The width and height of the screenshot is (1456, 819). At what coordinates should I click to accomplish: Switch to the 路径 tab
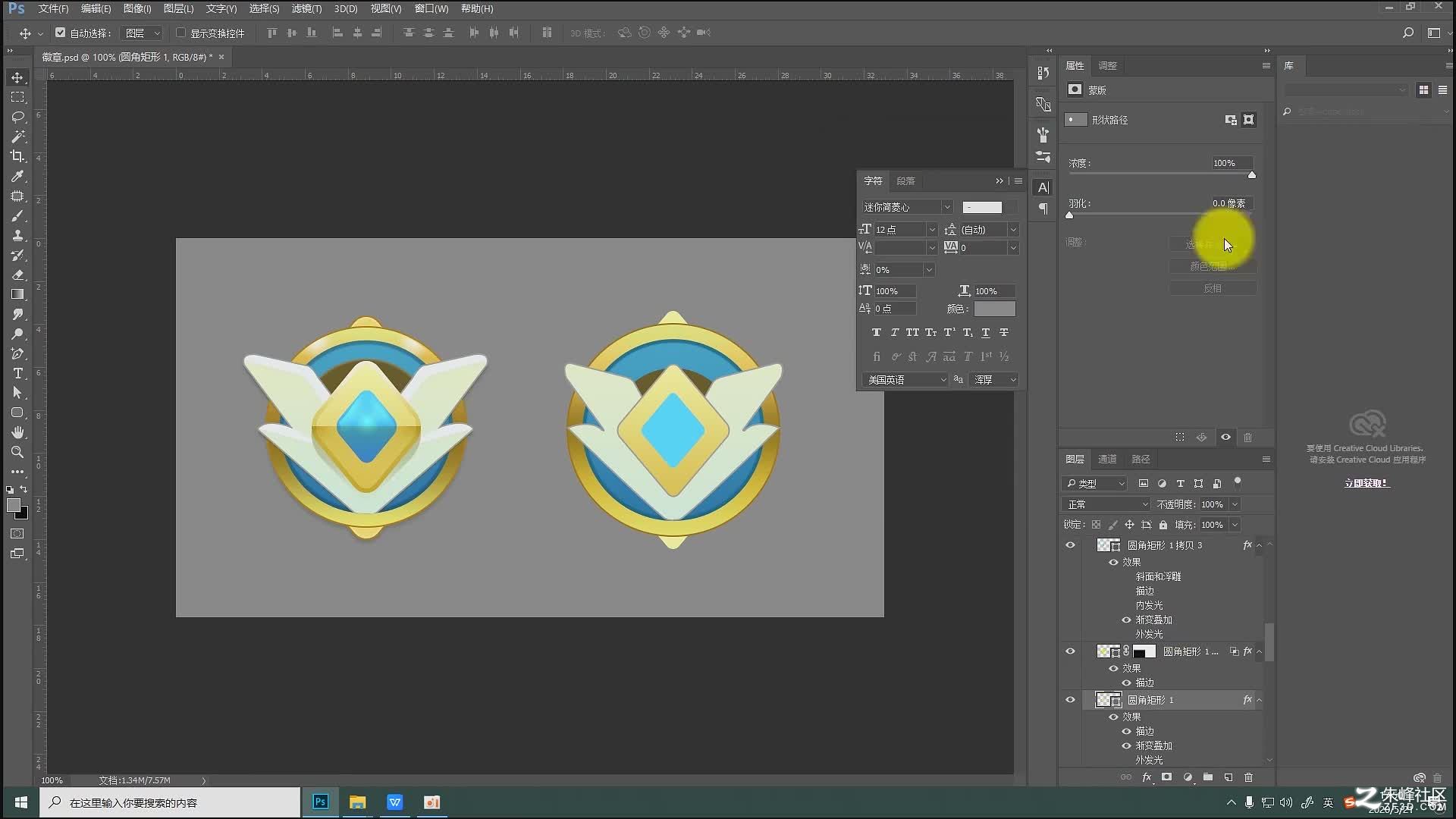(x=1141, y=459)
